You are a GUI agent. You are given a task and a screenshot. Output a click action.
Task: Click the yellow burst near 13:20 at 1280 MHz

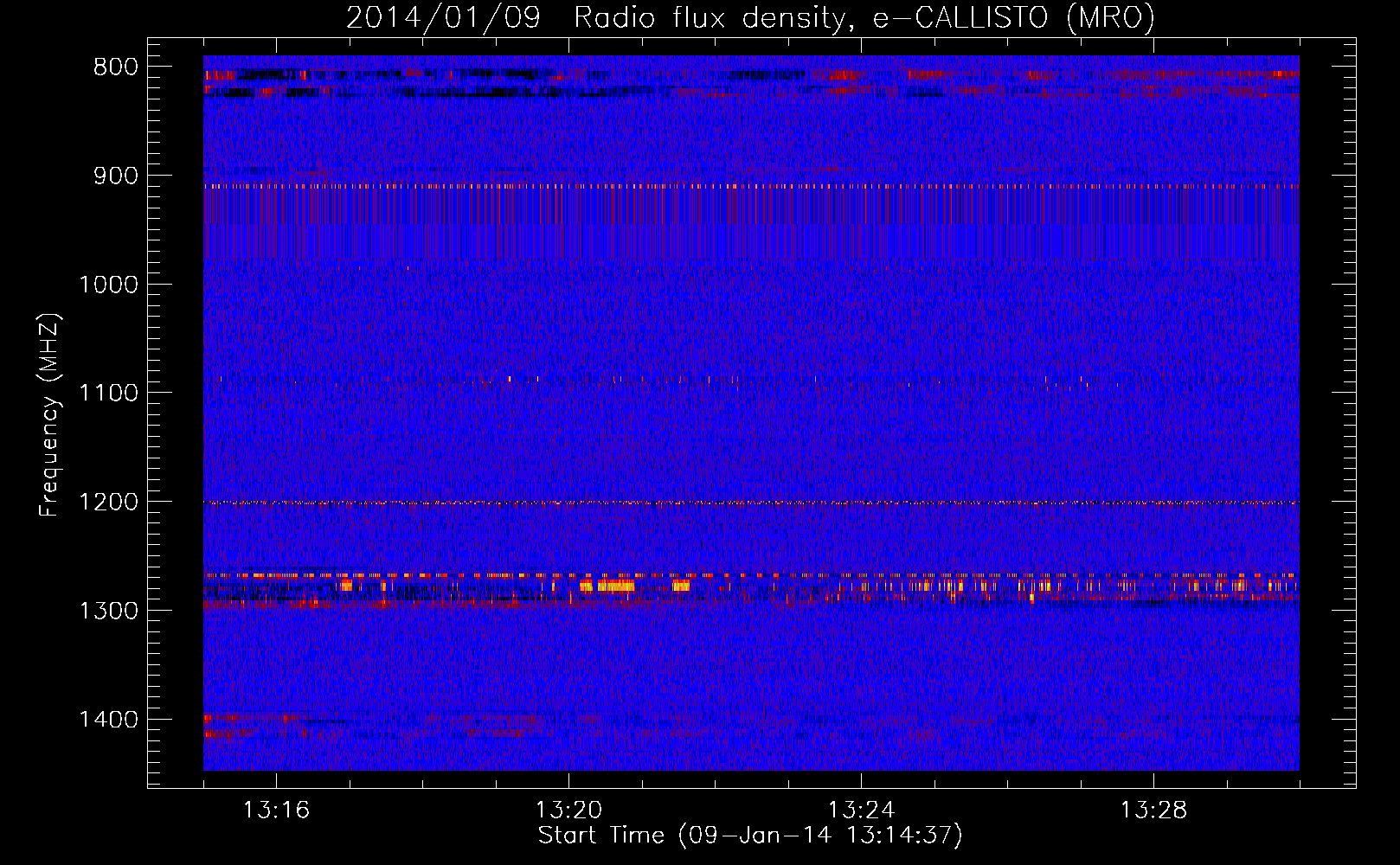pos(607,586)
